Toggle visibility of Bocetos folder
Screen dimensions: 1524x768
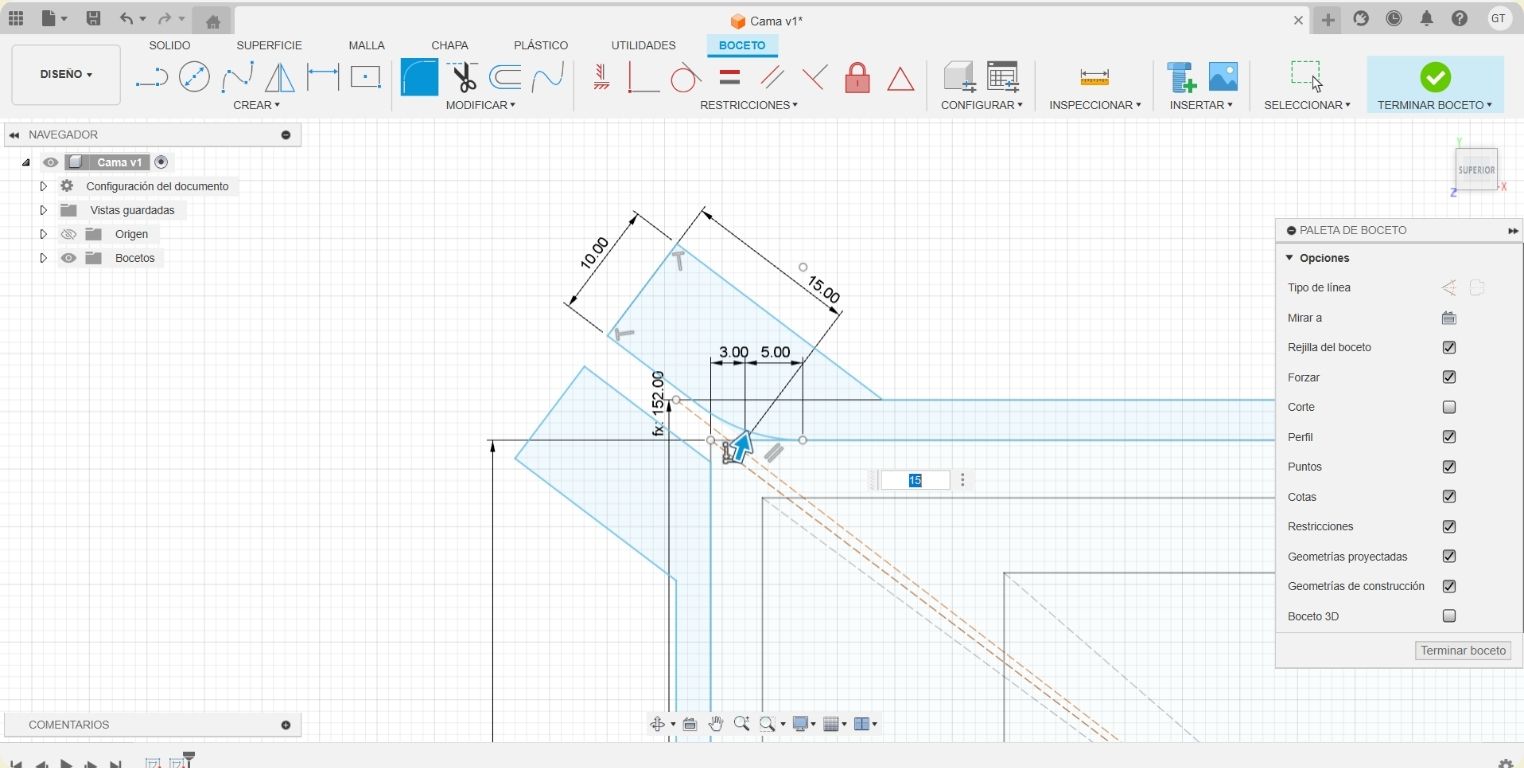[68, 258]
